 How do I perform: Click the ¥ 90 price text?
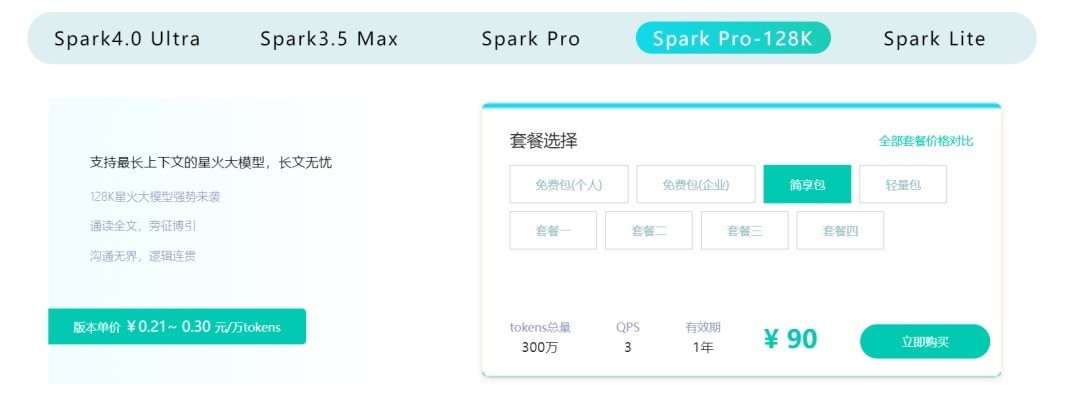point(791,339)
